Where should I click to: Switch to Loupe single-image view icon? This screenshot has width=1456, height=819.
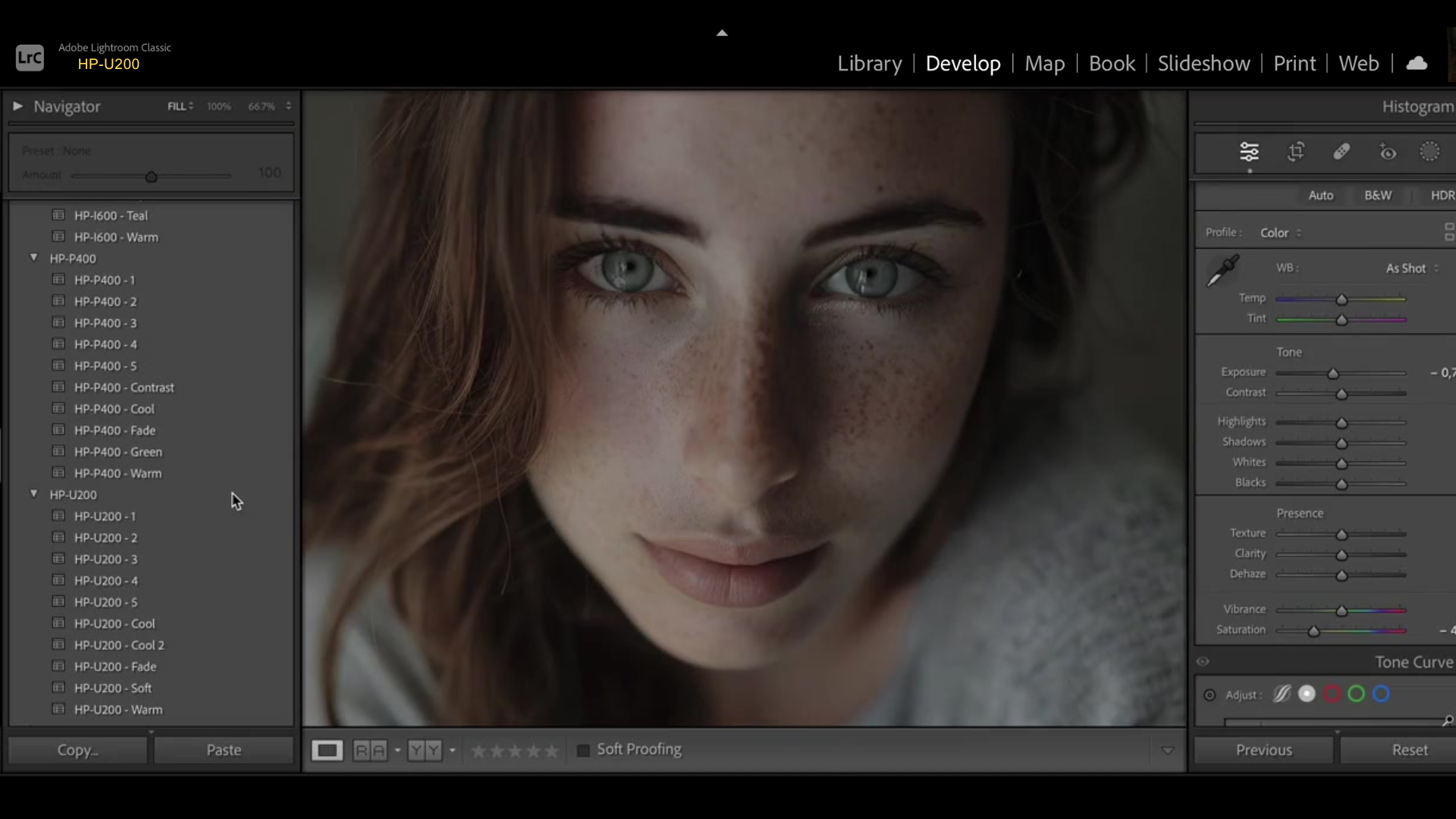(x=327, y=751)
